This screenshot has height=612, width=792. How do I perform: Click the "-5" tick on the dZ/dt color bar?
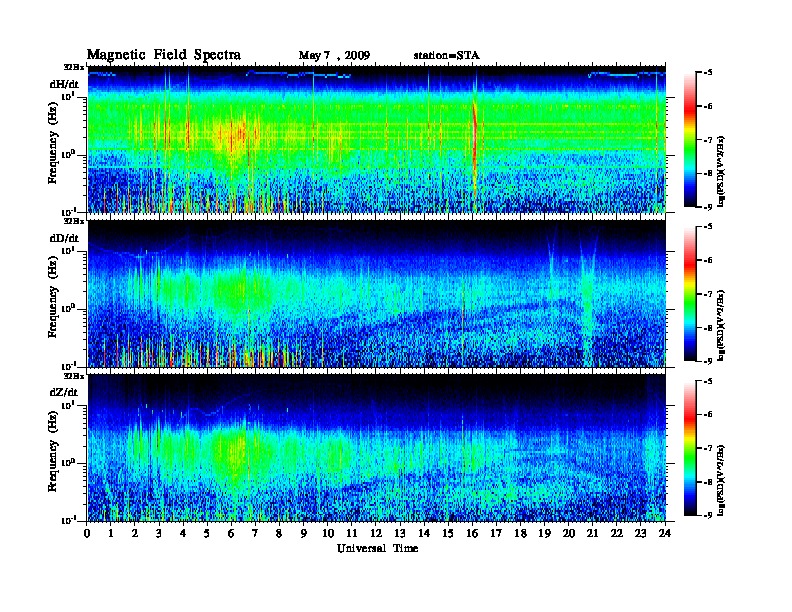708,381
